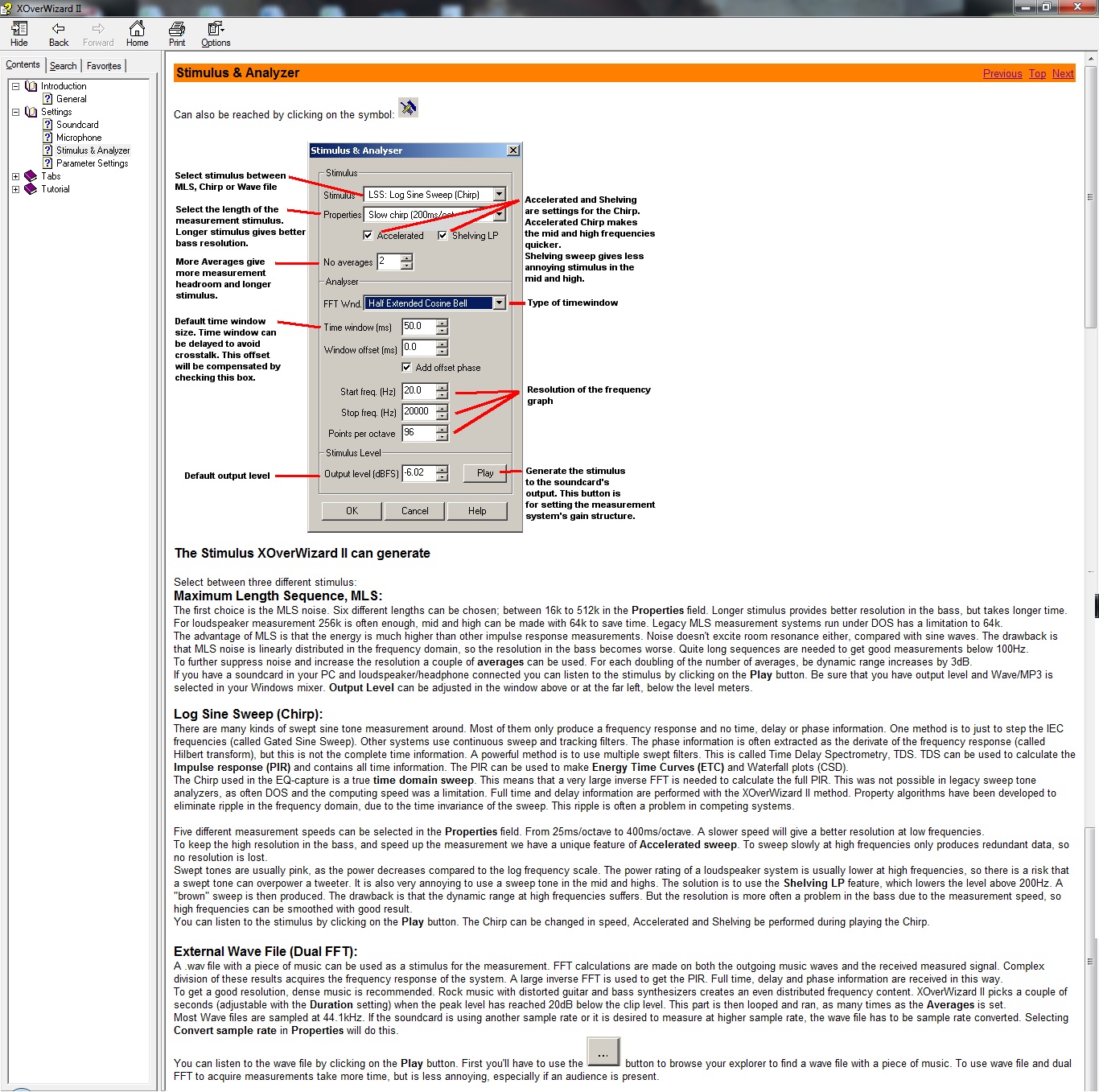
Task: Click the XOverWizard II title bar icon
Action: [x=7, y=8]
